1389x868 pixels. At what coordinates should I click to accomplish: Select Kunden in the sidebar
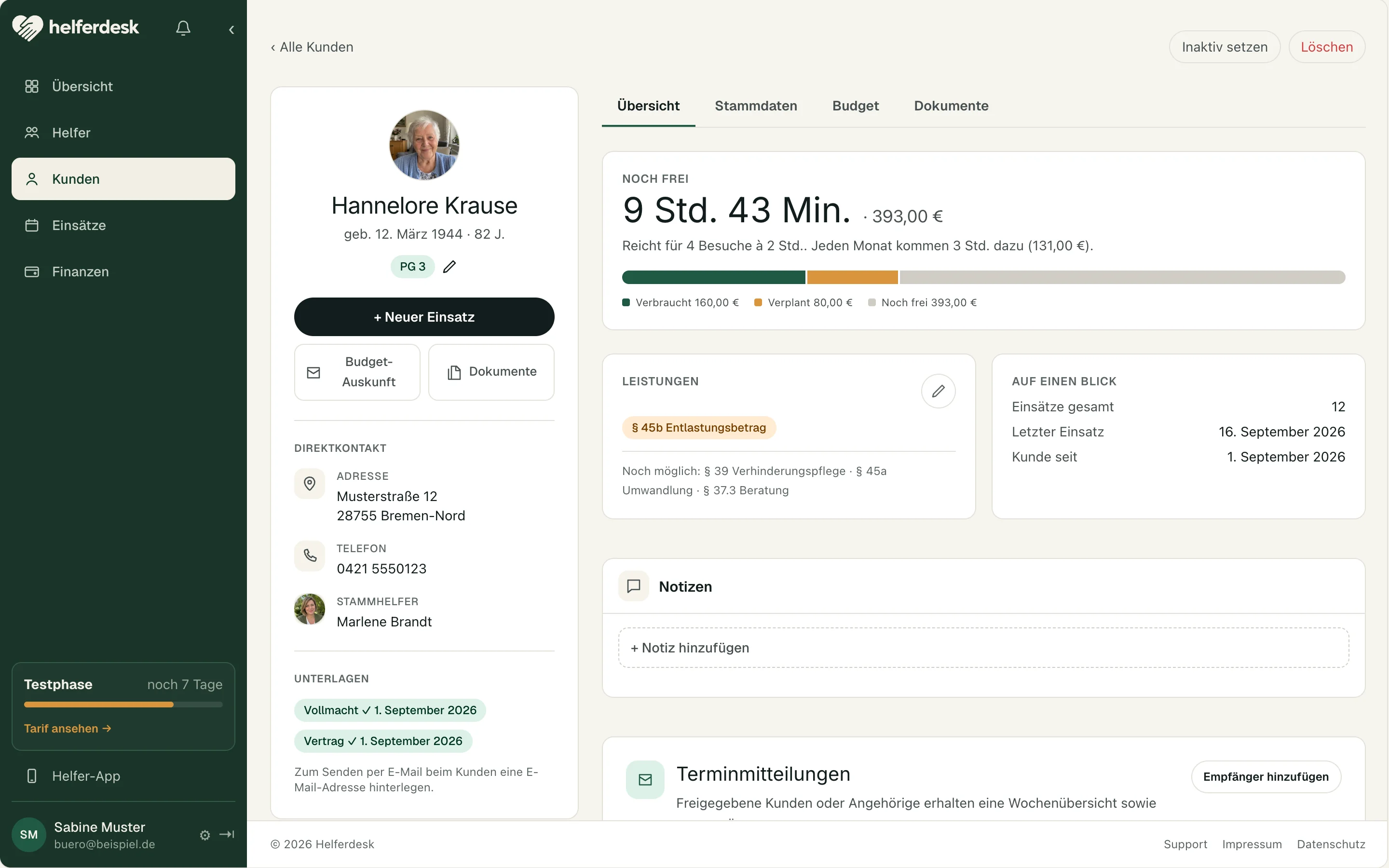tap(123, 179)
